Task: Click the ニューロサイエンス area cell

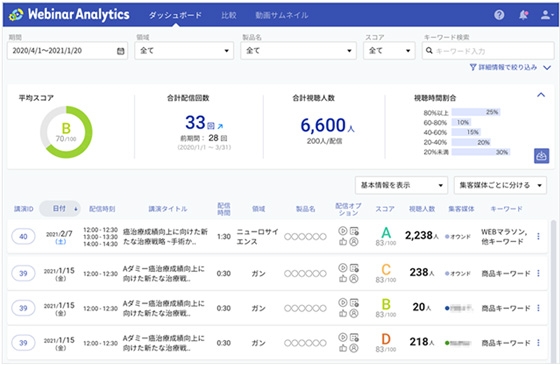Action: (258, 236)
